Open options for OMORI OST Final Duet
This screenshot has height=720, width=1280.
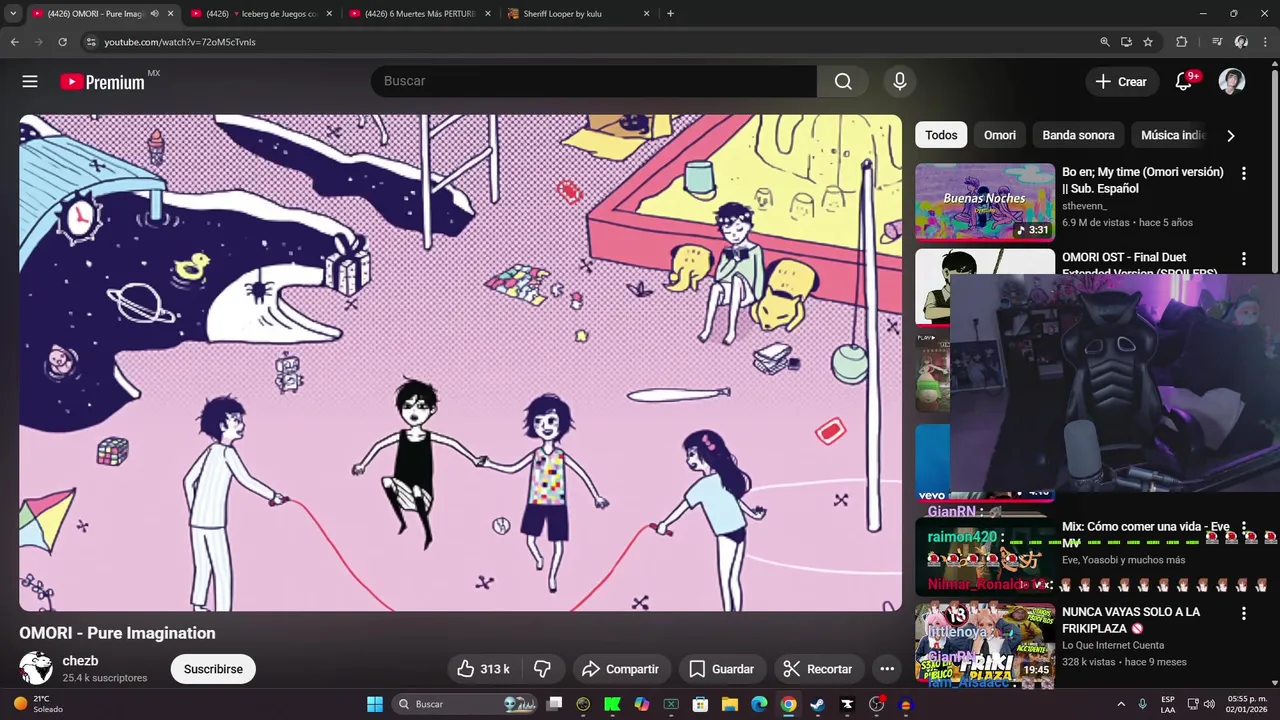pyautogui.click(x=1244, y=259)
